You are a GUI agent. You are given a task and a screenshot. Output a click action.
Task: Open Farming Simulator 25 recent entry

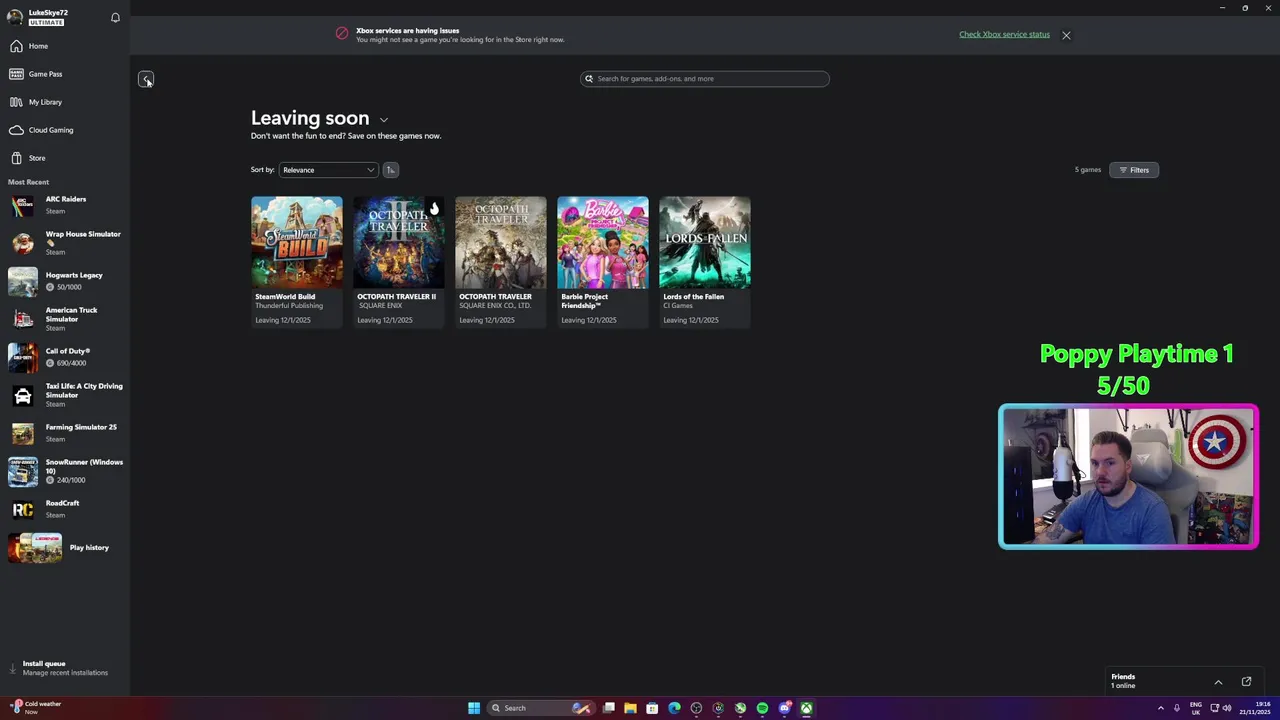(x=65, y=433)
